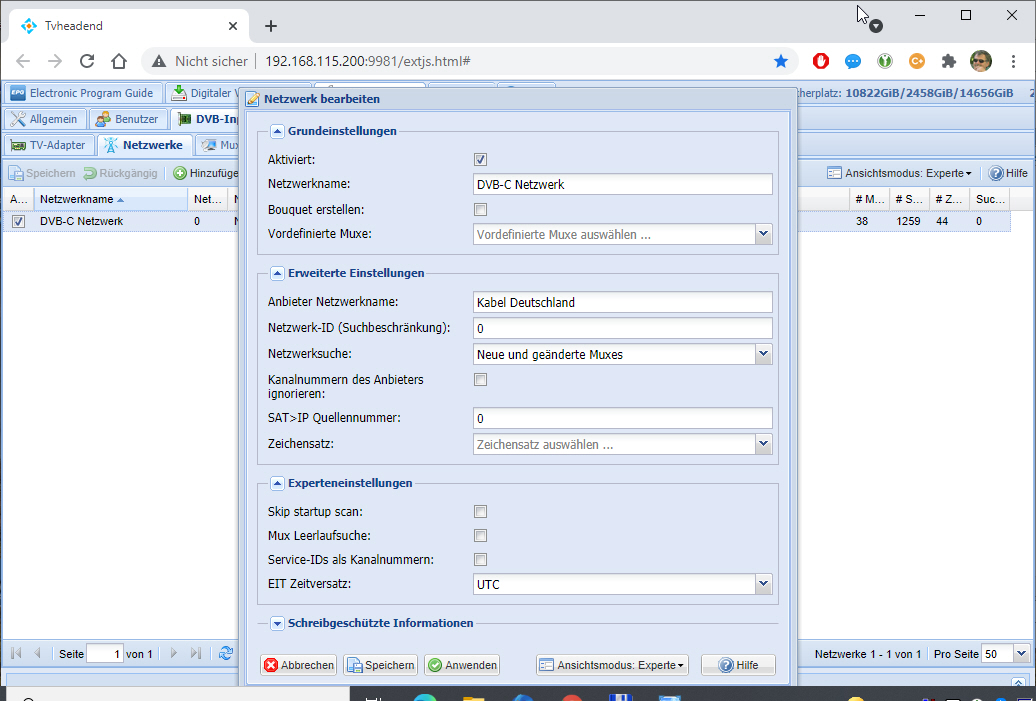Go to last page of networks
The height and width of the screenshot is (701, 1036).
coord(196,653)
